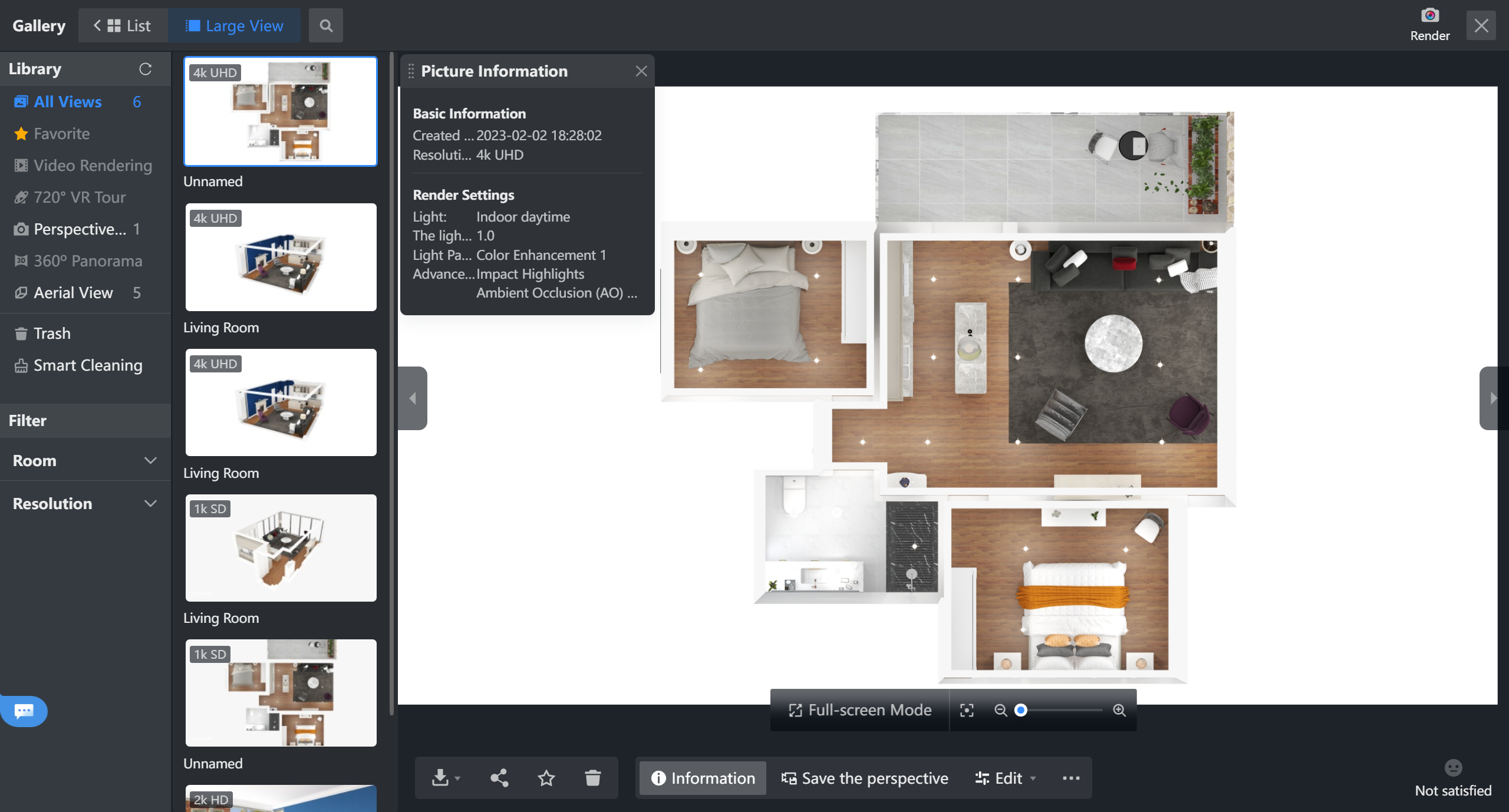Select the 1k SD Living Room thumbnail
Image resolution: width=1509 pixels, height=812 pixels.
pos(281,547)
